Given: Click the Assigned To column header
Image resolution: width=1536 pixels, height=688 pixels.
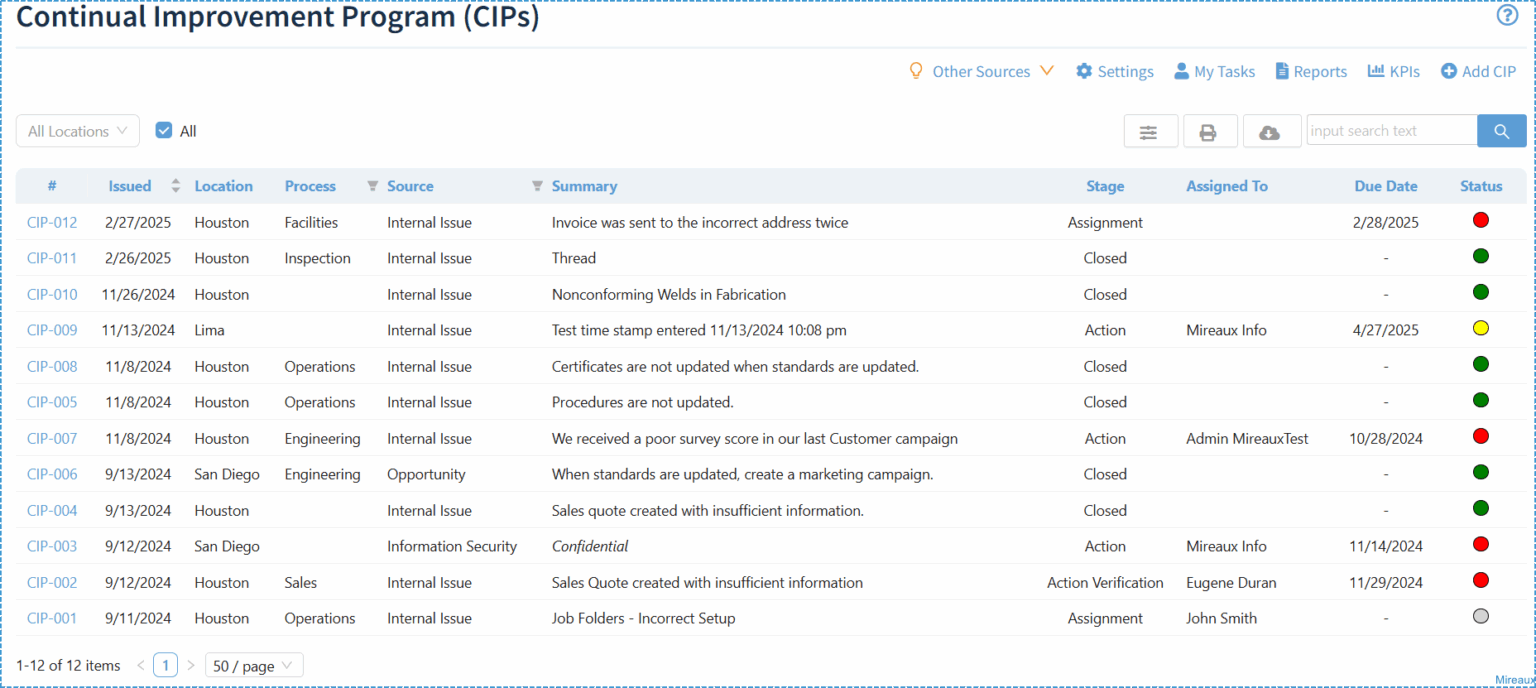Looking at the screenshot, I should click(x=1226, y=186).
